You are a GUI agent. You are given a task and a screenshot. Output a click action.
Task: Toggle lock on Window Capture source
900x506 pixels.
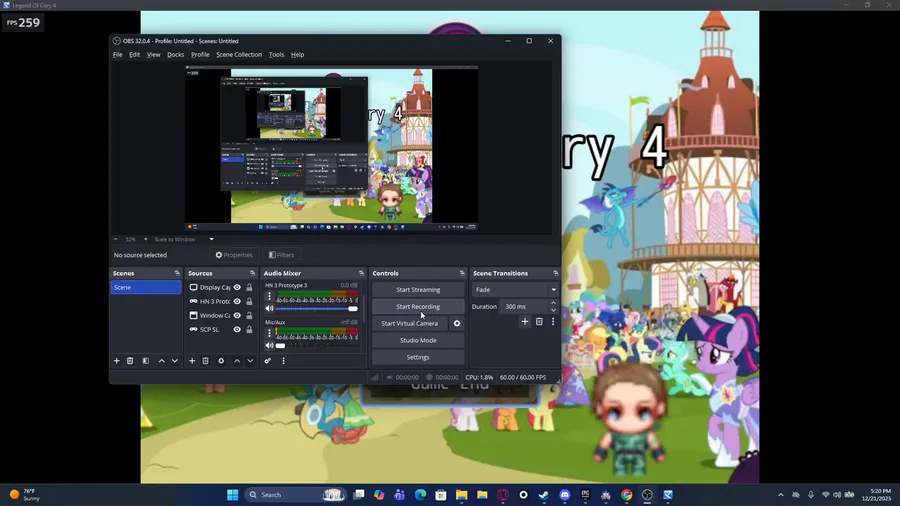249,316
